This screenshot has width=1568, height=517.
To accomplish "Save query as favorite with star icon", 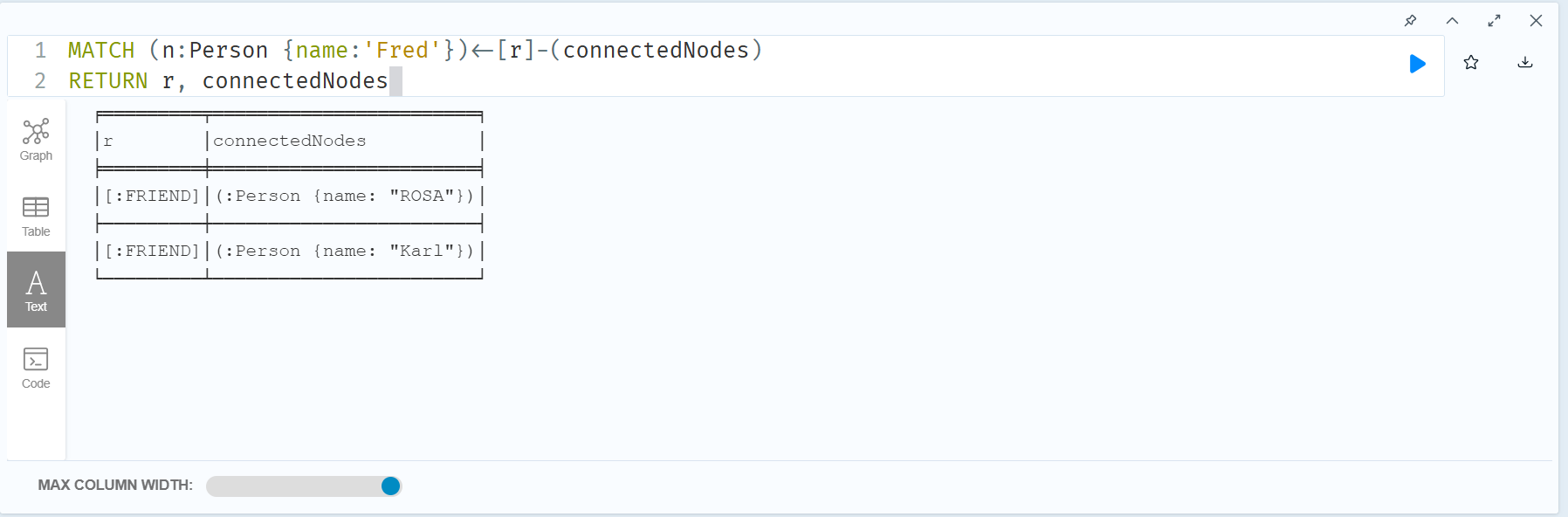I will pos(1471,63).
